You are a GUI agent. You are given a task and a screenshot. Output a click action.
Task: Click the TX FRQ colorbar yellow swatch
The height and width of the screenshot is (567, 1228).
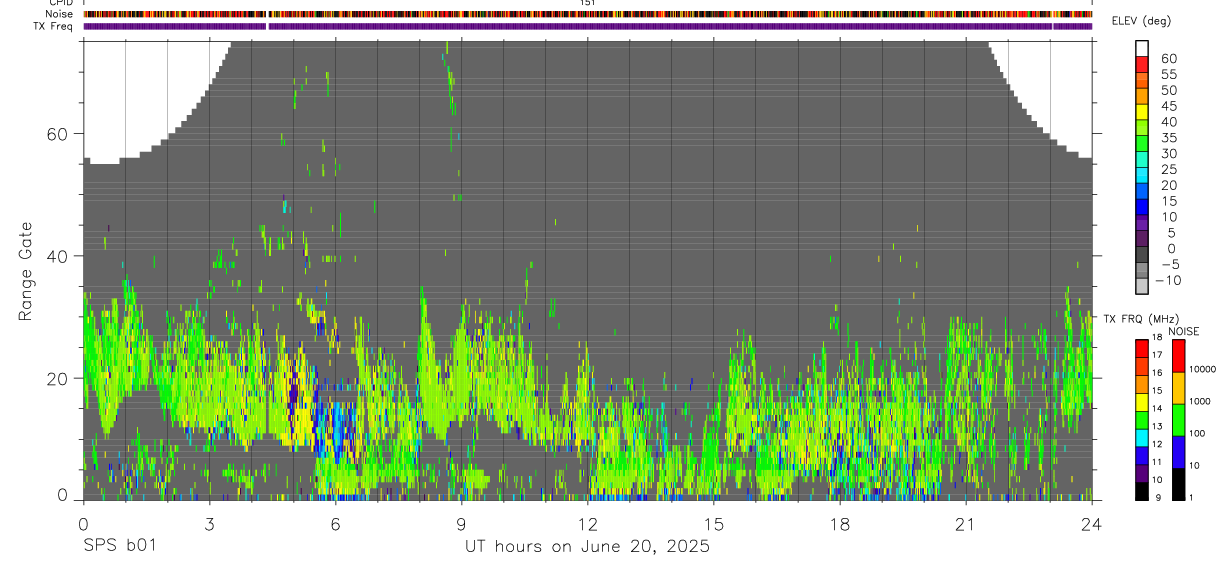[x=1141, y=401]
